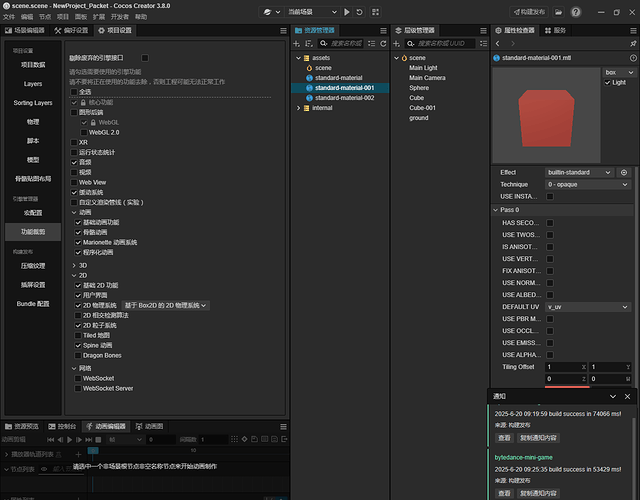
Task: Click the add keyframe diamond icon
Action: click(x=244, y=439)
